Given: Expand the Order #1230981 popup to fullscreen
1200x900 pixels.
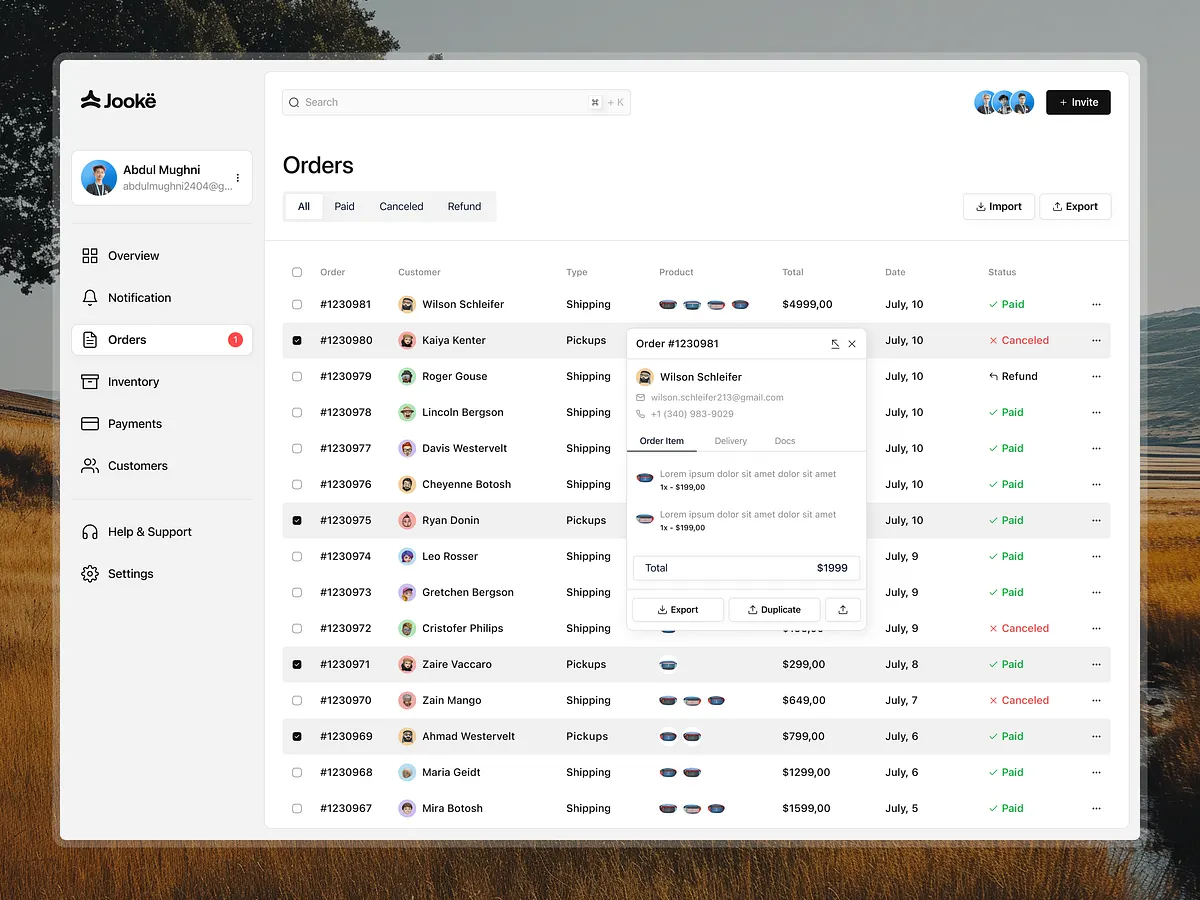Looking at the screenshot, I should pyautogui.click(x=835, y=343).
